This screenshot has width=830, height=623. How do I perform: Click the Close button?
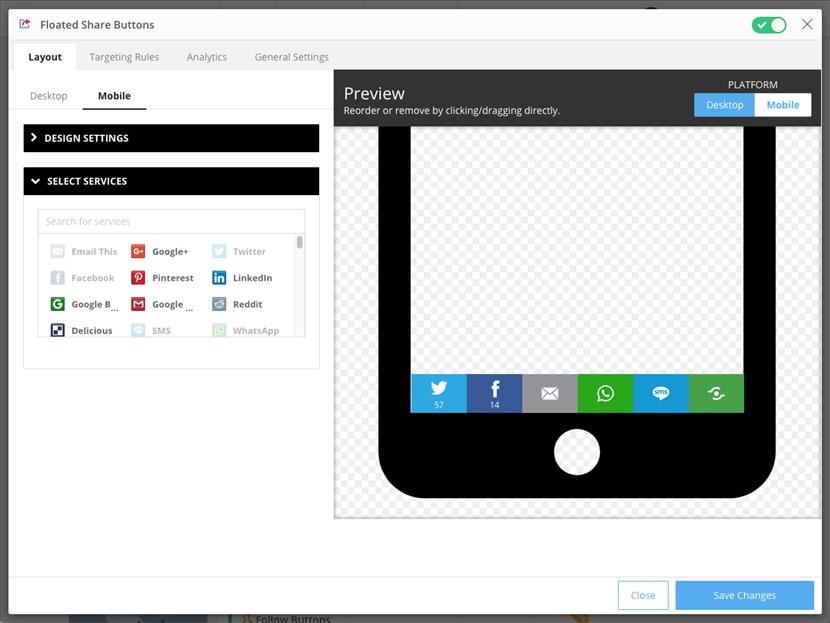click(x=643, y=595)
